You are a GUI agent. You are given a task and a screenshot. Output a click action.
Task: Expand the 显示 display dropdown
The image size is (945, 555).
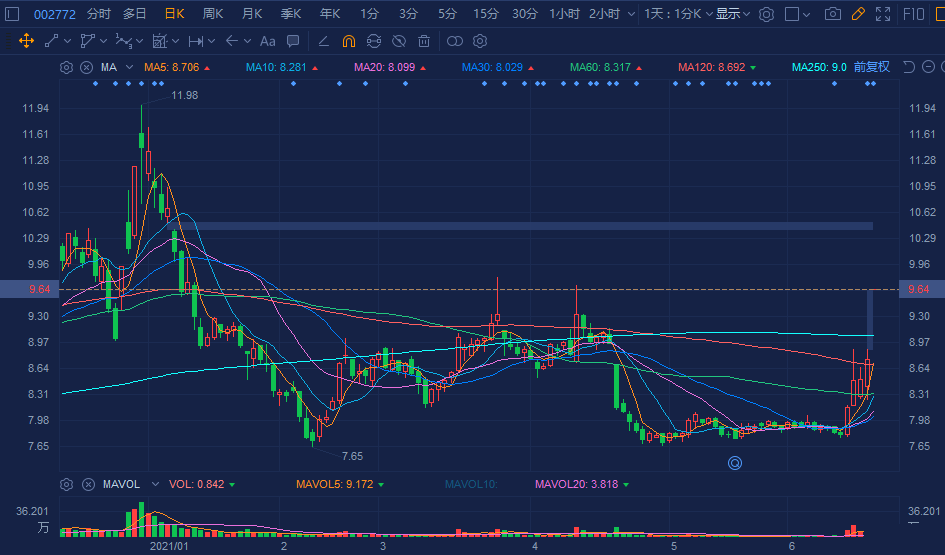[x=732, y=14]
